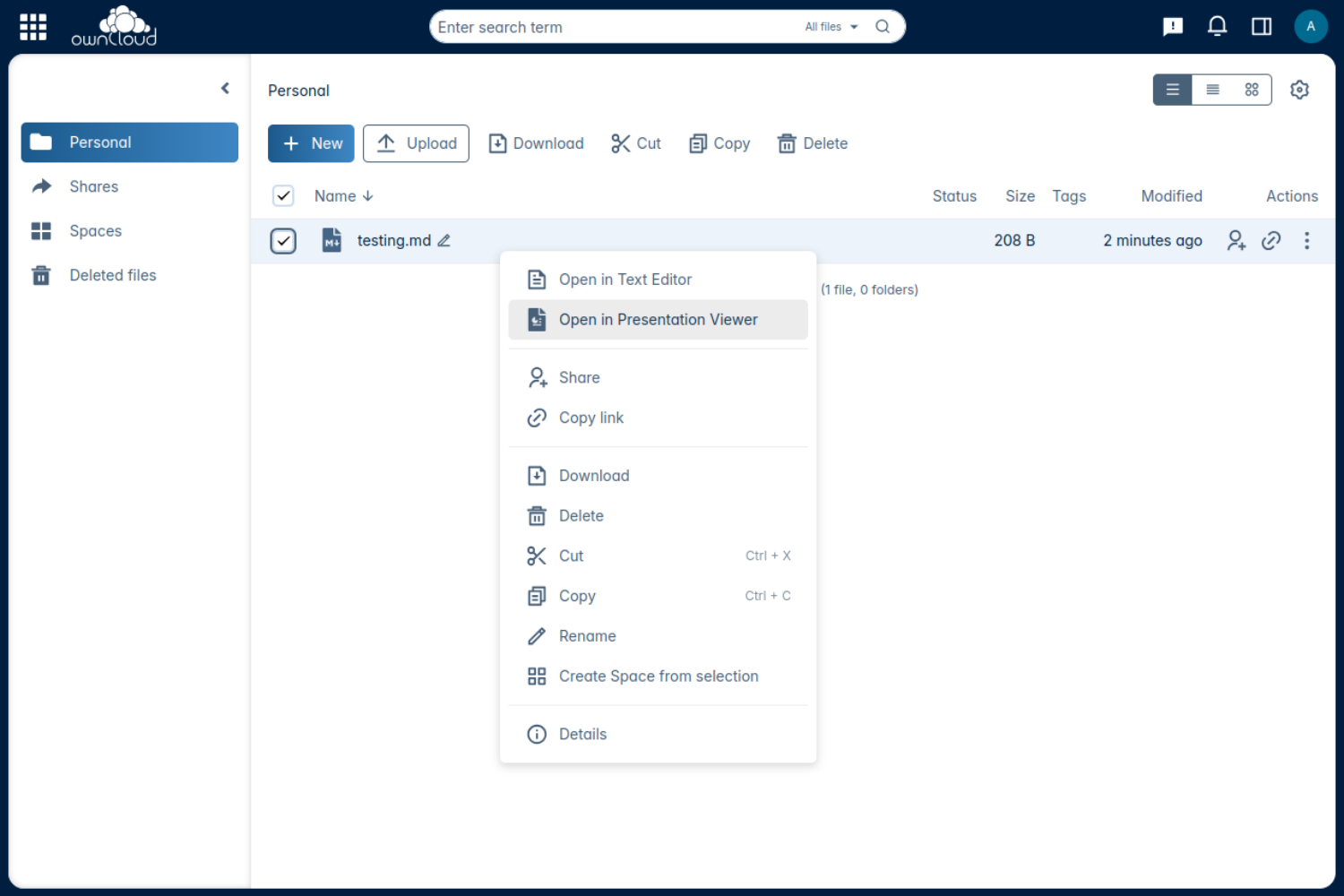Open Shares in the sidebar

click(x=130, y=186)
